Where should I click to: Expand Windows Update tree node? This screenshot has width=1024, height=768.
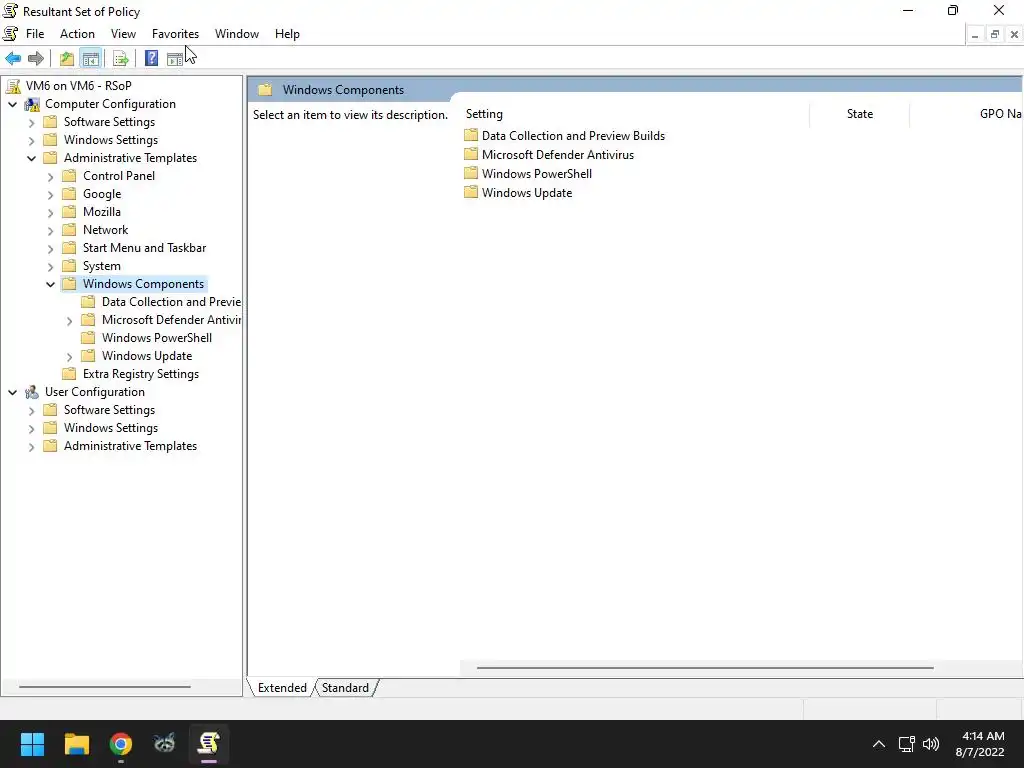pyautogui.click(x=69, y=357)
